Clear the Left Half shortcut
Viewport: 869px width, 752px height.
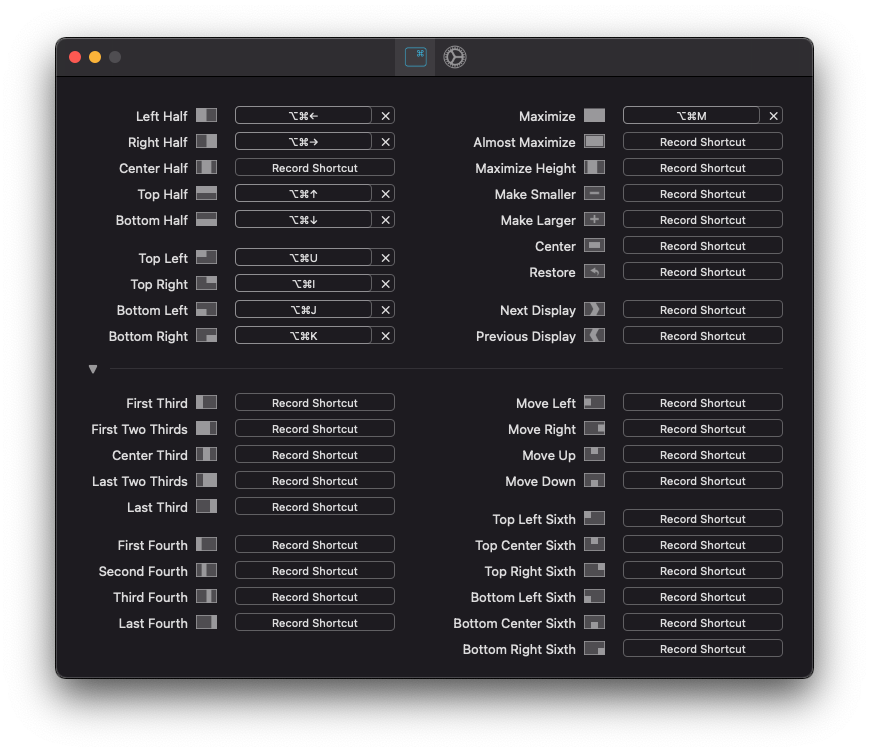[x=385, y=116]
